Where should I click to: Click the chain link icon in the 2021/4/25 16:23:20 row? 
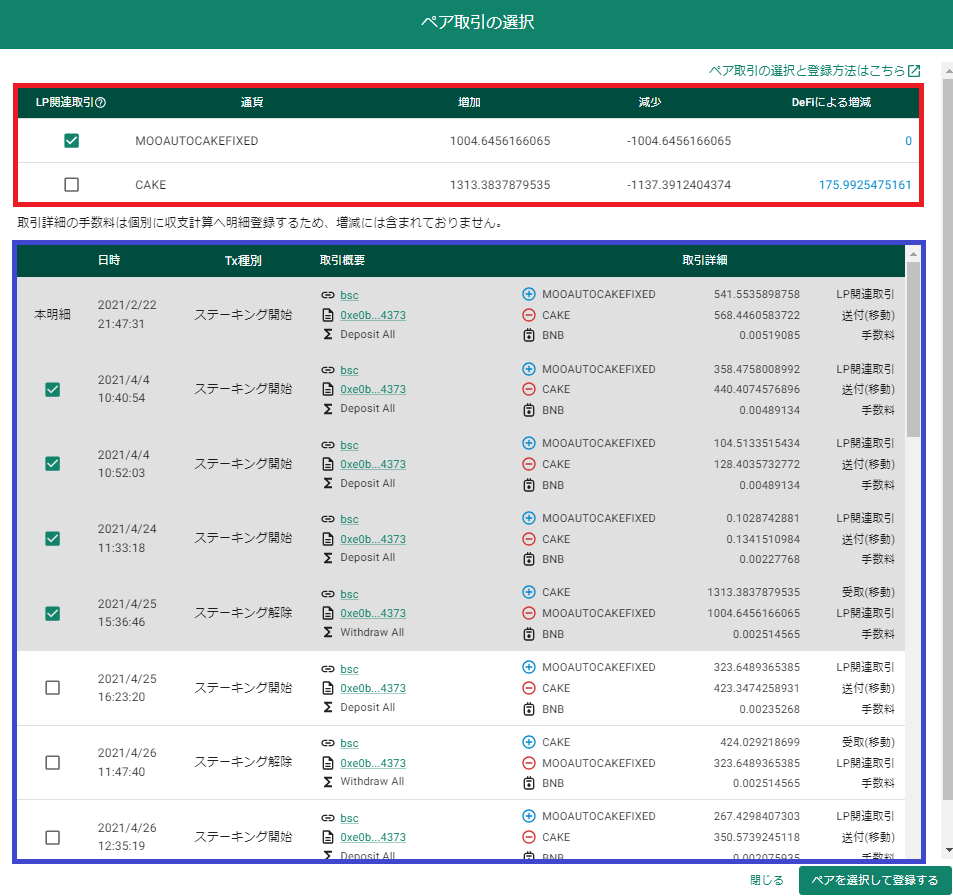[328, 669]
